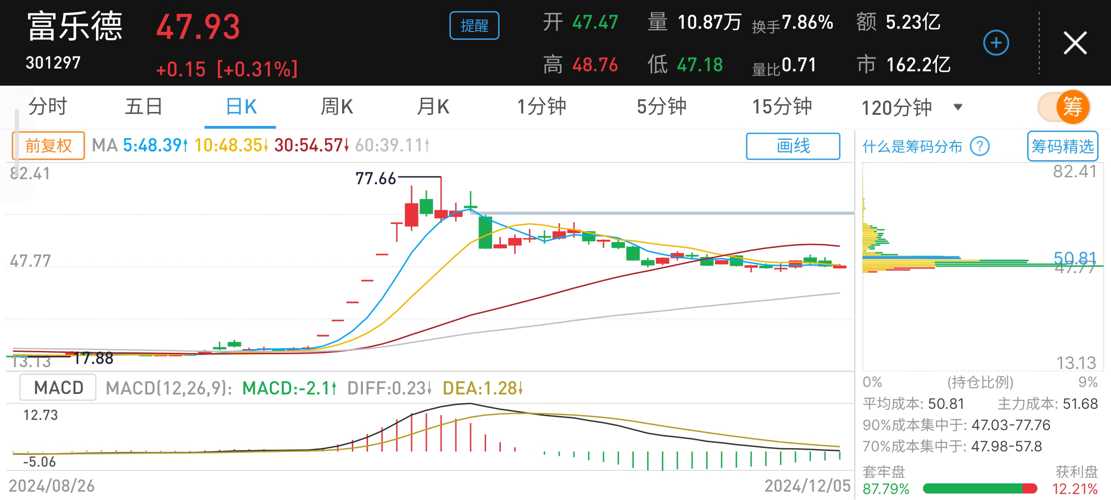Click the 筹码精选 button
The image size is (1111, 500).
[1062, 147]
